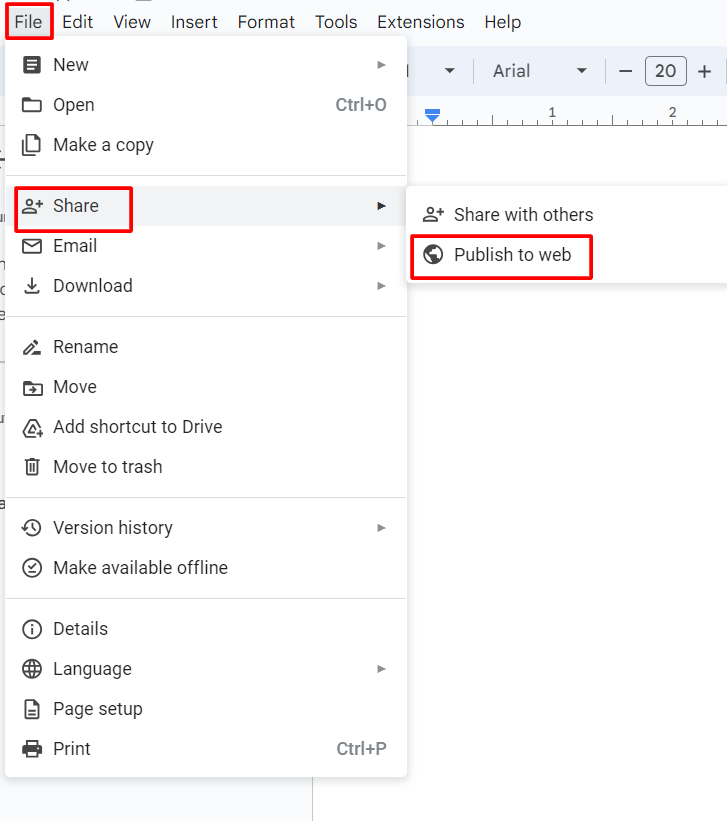Click the Publish to web globe icon
The width and height of the screenshot is (727, 821).
pyautogui.click(x=433, y=255)
